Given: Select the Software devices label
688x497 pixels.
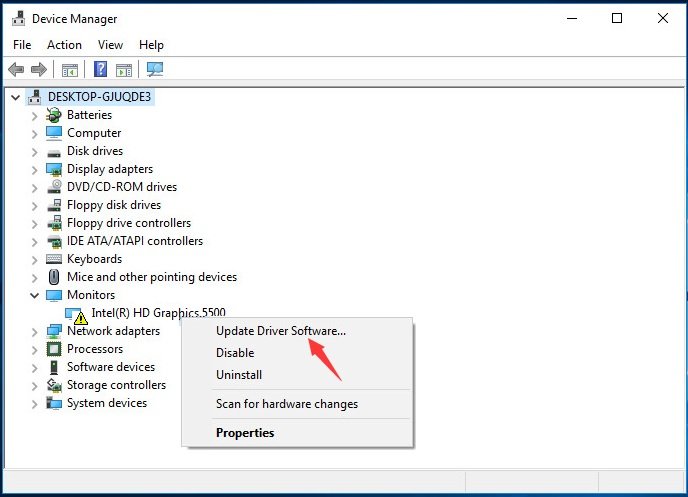Looking at the screenshot, I should click(111, 367).
